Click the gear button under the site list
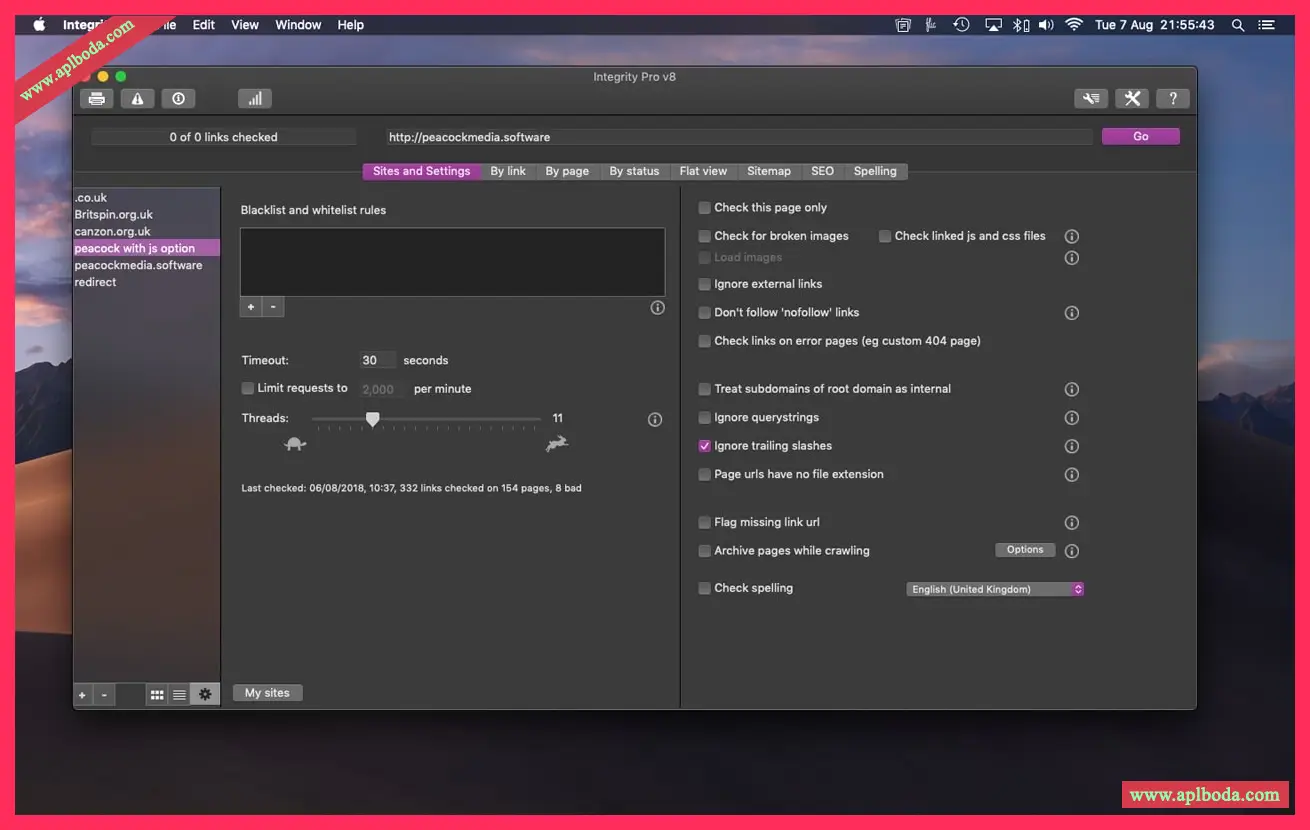 pos(205,695)
